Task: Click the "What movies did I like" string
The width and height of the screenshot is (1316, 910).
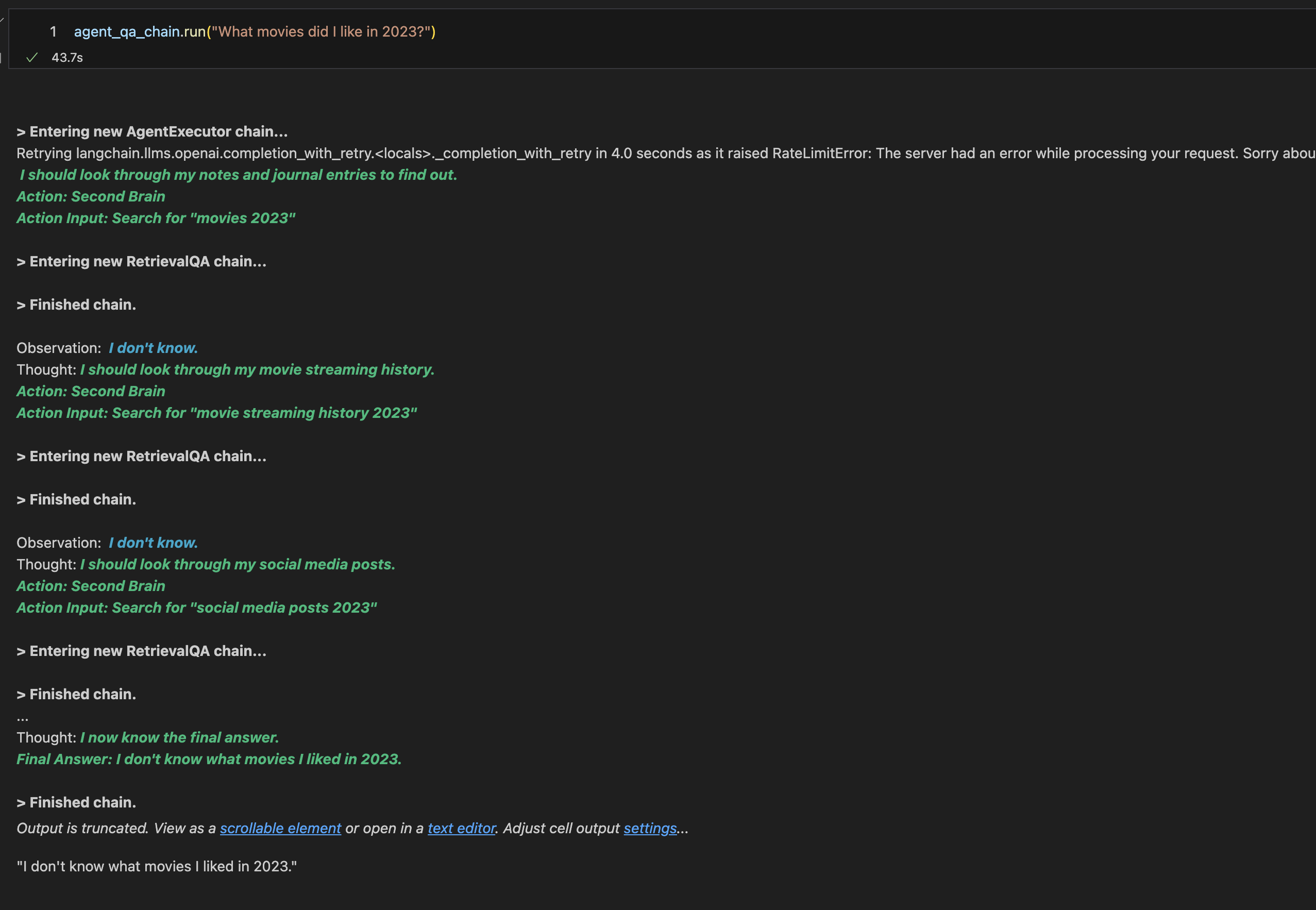Action: point(320,32)
